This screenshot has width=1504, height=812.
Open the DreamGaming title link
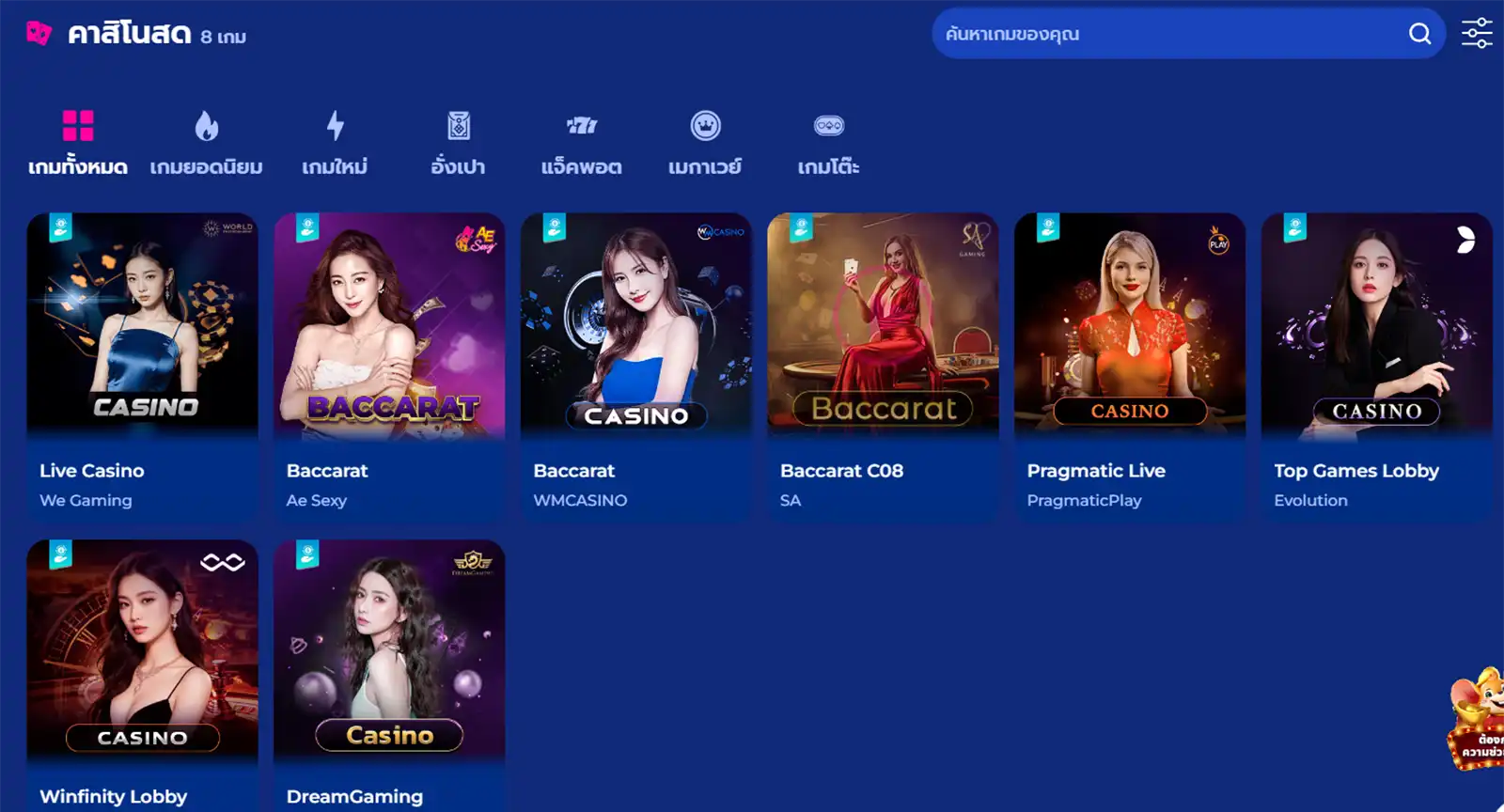coord(354,797)
